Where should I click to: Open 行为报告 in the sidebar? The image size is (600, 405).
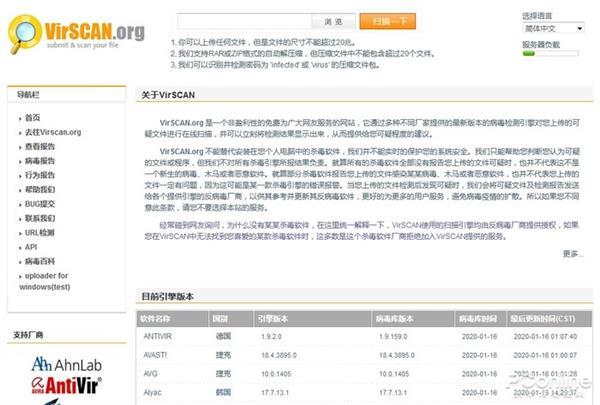pos(40,175)
